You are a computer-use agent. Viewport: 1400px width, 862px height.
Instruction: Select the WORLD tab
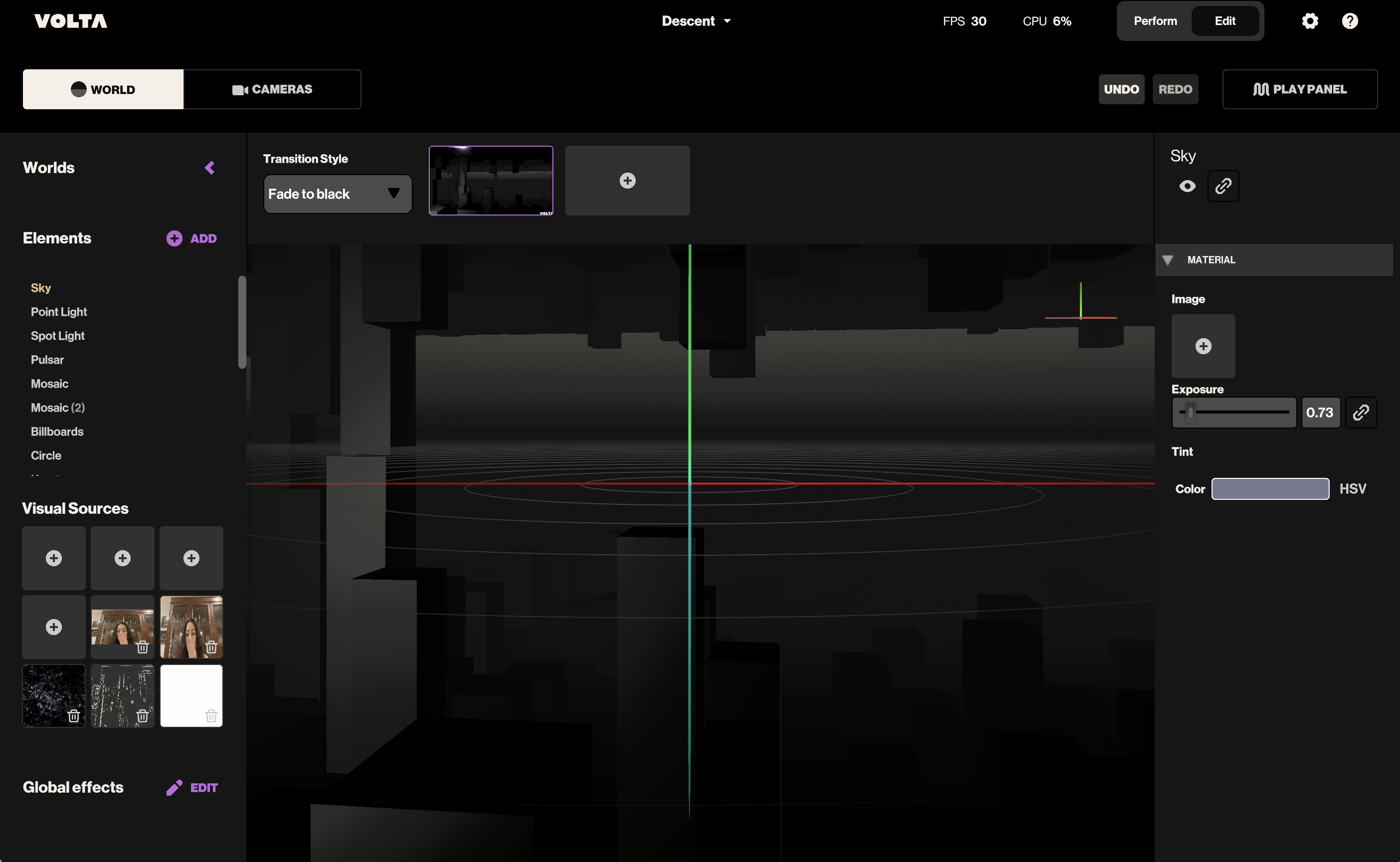pyautogui.click(x=103, y=89)
